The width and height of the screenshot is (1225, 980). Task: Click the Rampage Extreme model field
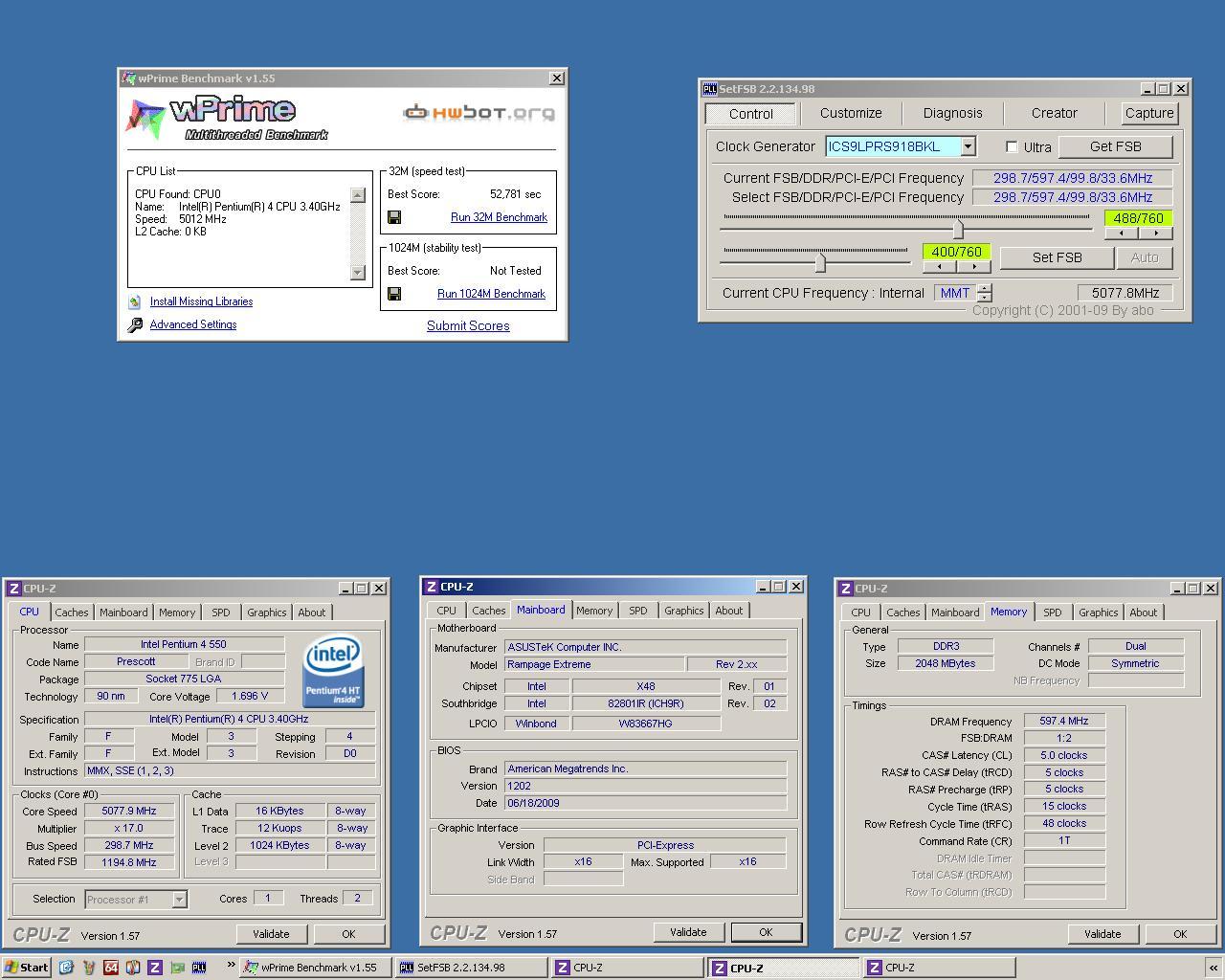click(594, 664)
